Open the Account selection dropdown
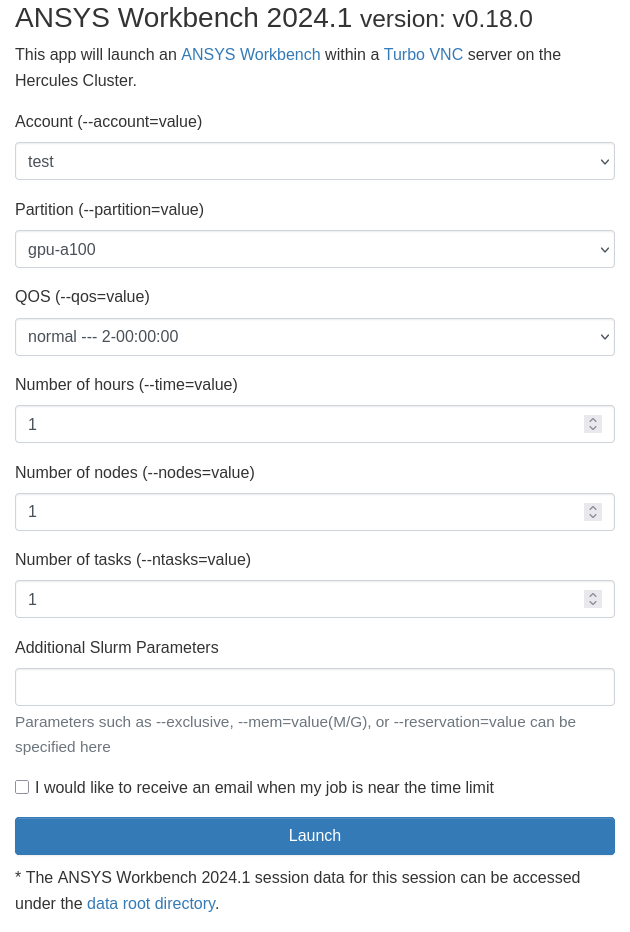Screen dimensions: 630x932 tap(315, 161)
